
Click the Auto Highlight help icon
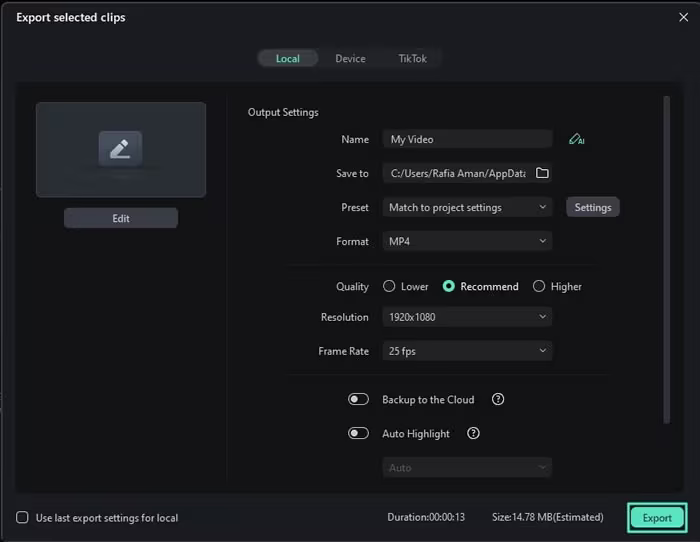pos(474,434)
